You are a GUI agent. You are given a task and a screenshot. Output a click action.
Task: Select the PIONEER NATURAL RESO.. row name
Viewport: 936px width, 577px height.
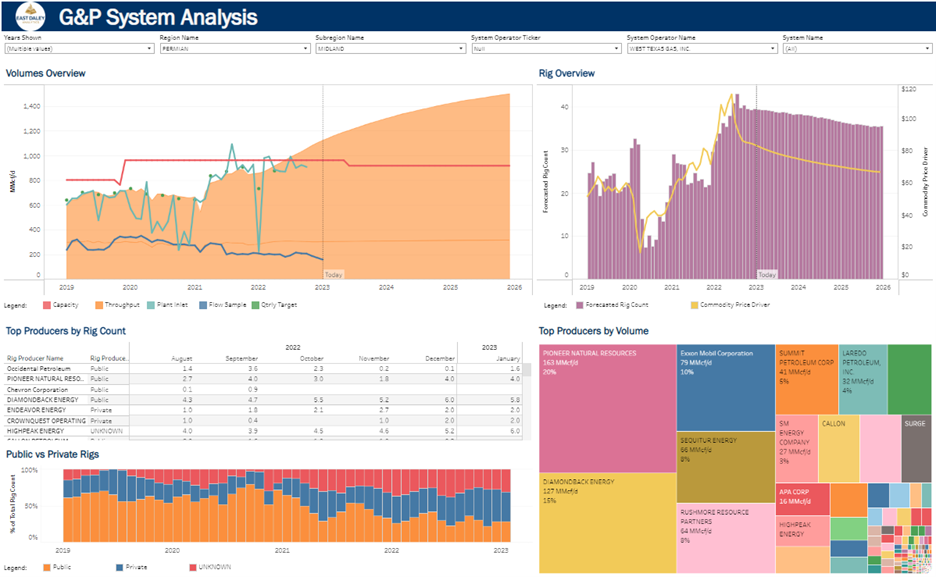tap(45, 379)
